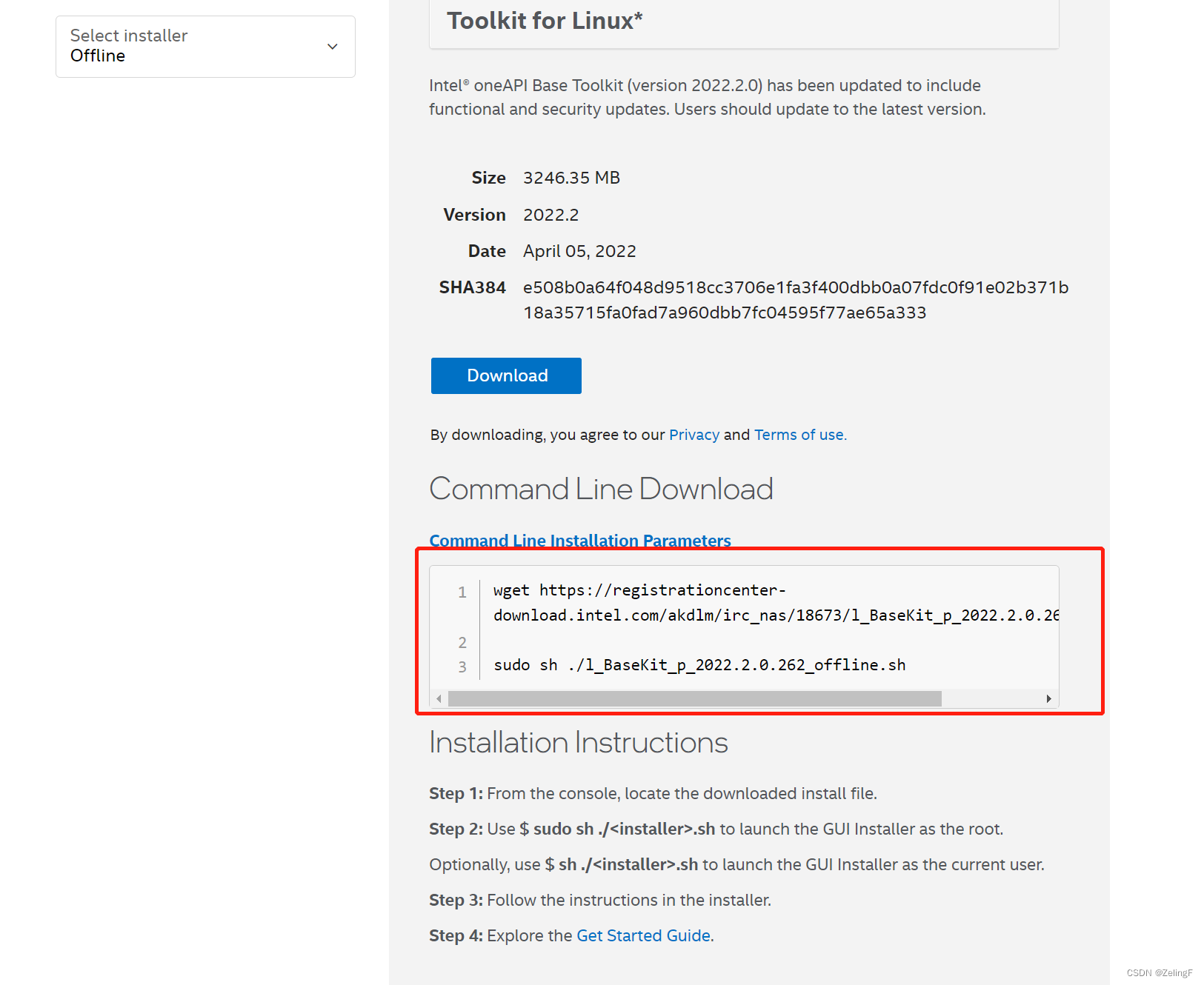Viewport: 1204px width, 985px height.
Task: Click Step 1 locate install file text
Action: point(653,793)
